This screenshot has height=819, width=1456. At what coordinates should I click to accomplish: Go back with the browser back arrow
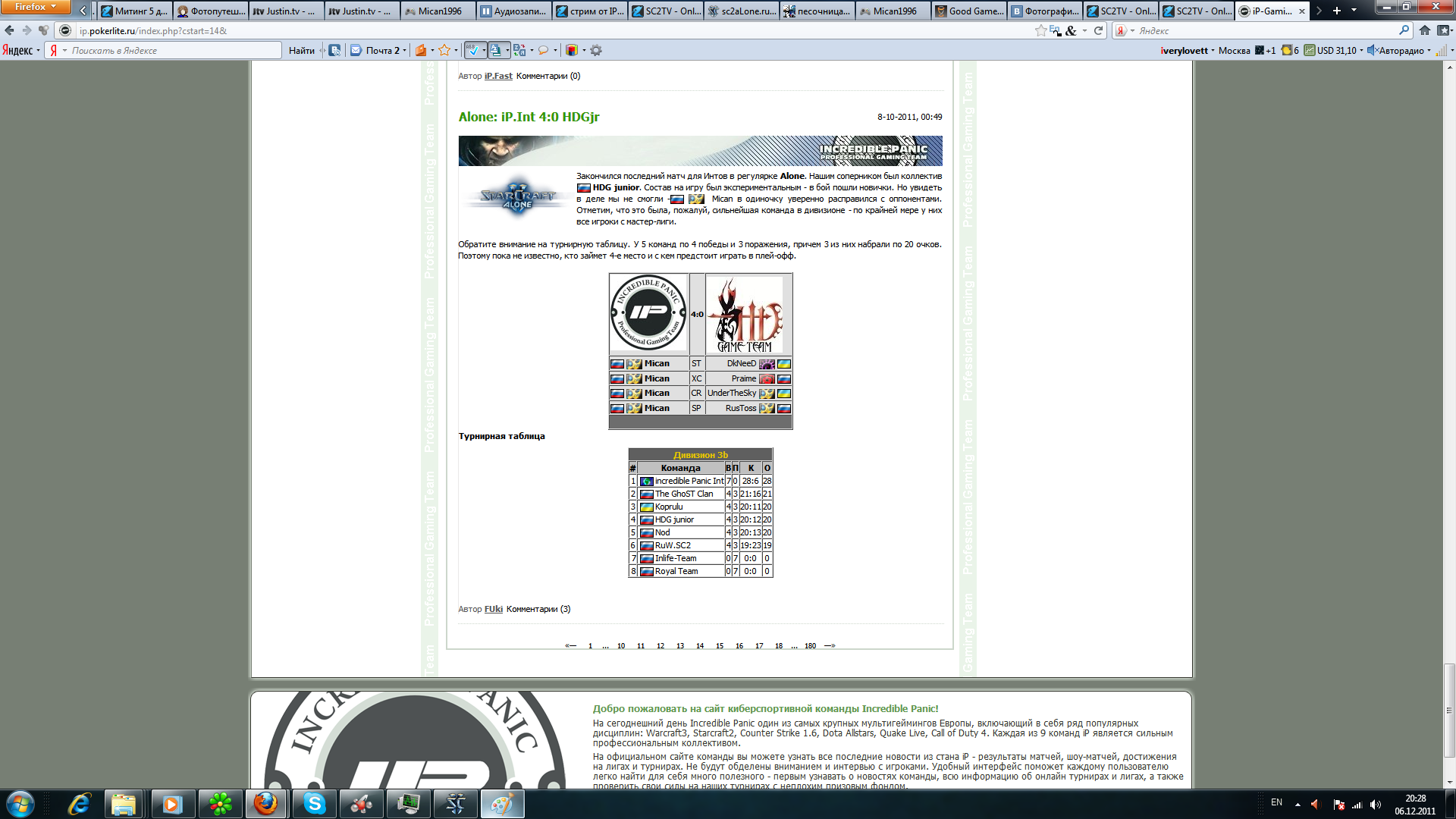coord(9,30)
